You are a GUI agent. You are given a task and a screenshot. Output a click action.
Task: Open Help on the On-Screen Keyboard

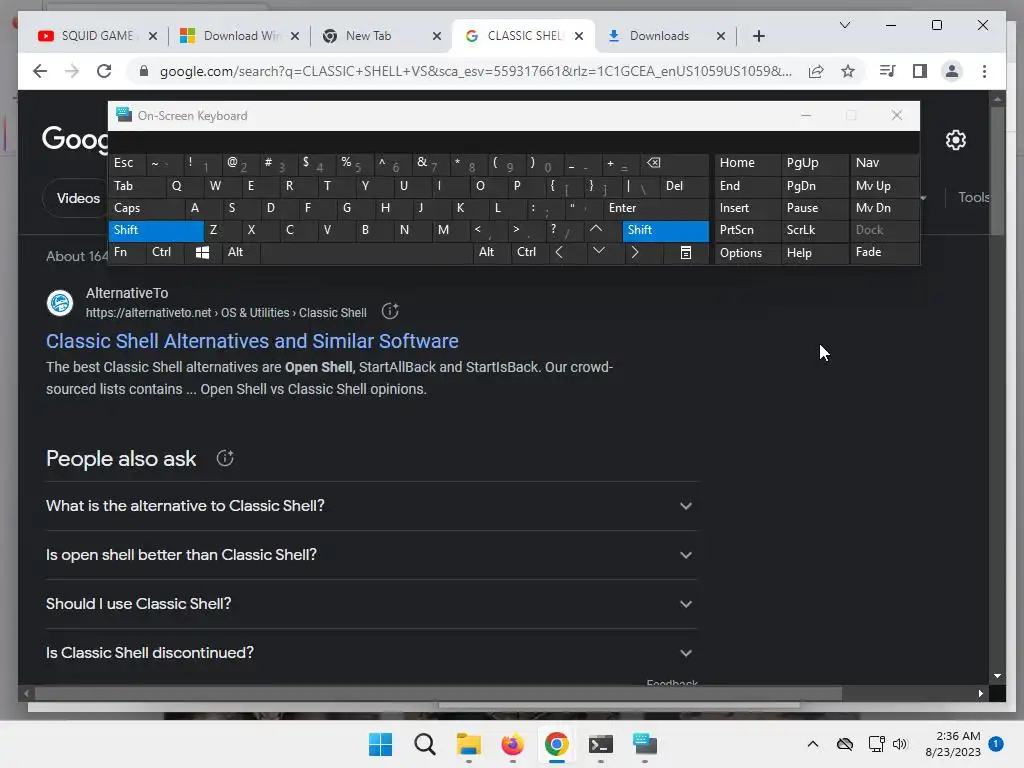point(815,253)
